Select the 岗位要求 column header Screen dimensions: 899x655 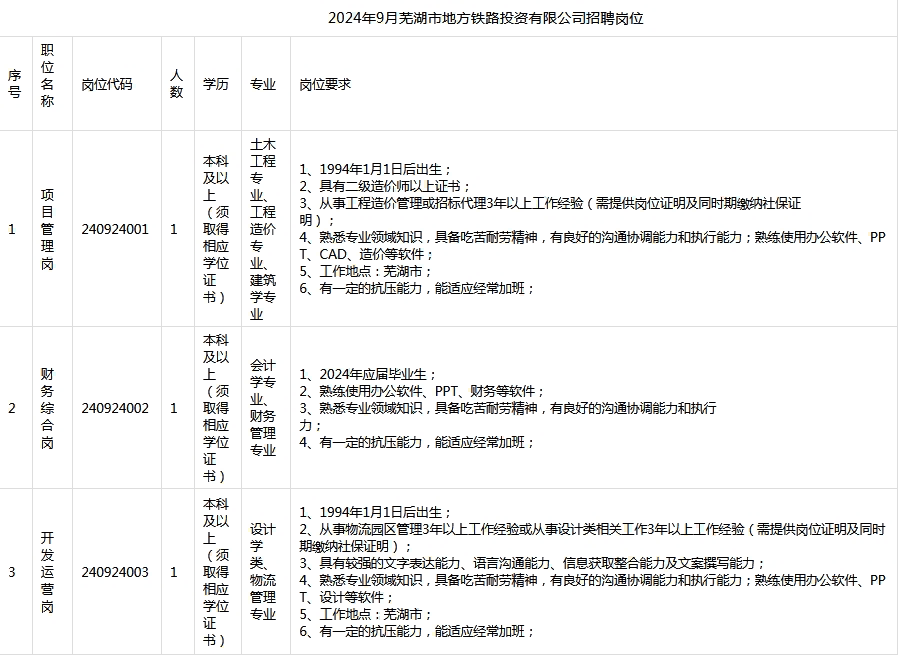[x=326, y=85]
